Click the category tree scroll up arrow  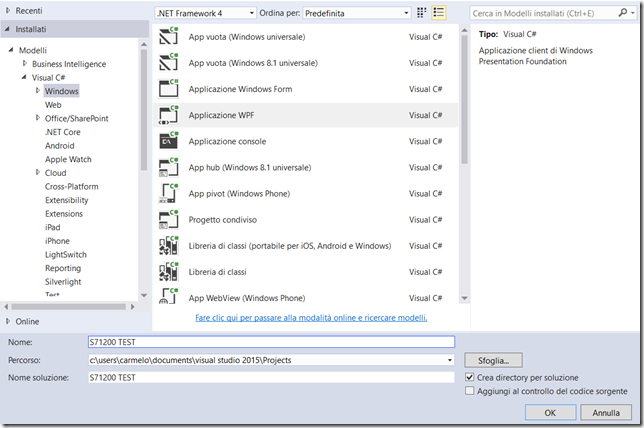tap(144, 44)
